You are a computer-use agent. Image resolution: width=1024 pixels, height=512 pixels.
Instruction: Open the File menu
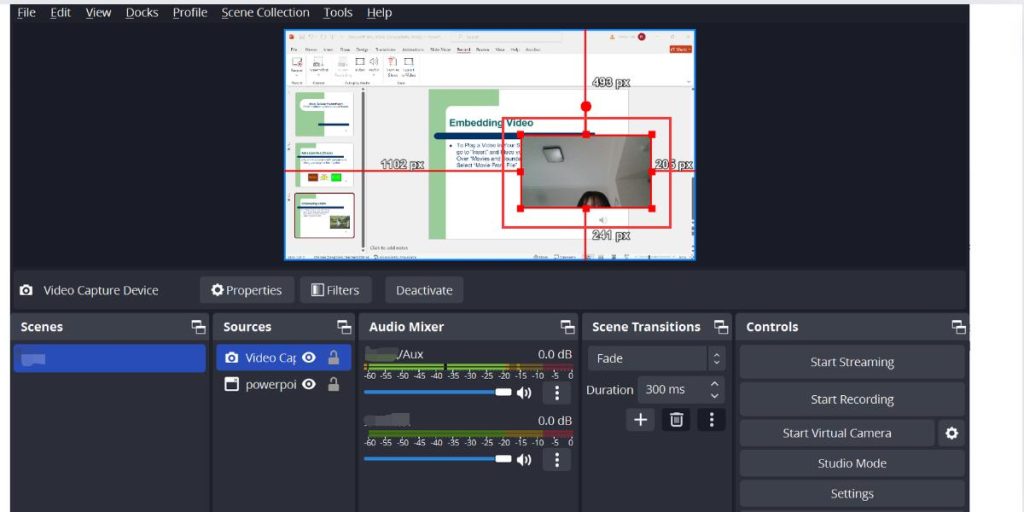[26, 12]
